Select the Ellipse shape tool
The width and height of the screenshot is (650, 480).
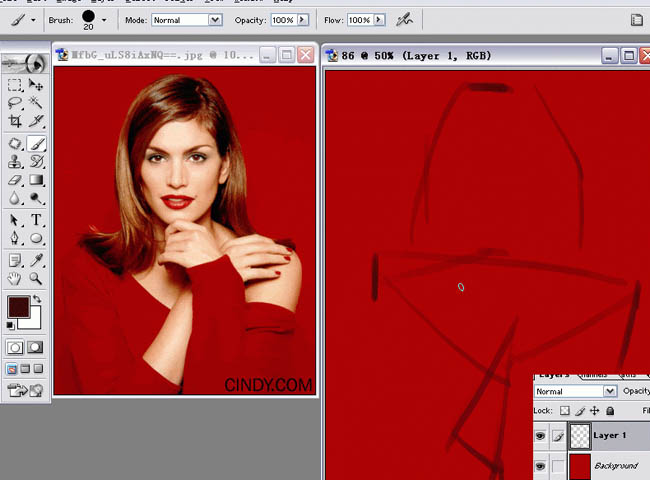coord(36,238)
